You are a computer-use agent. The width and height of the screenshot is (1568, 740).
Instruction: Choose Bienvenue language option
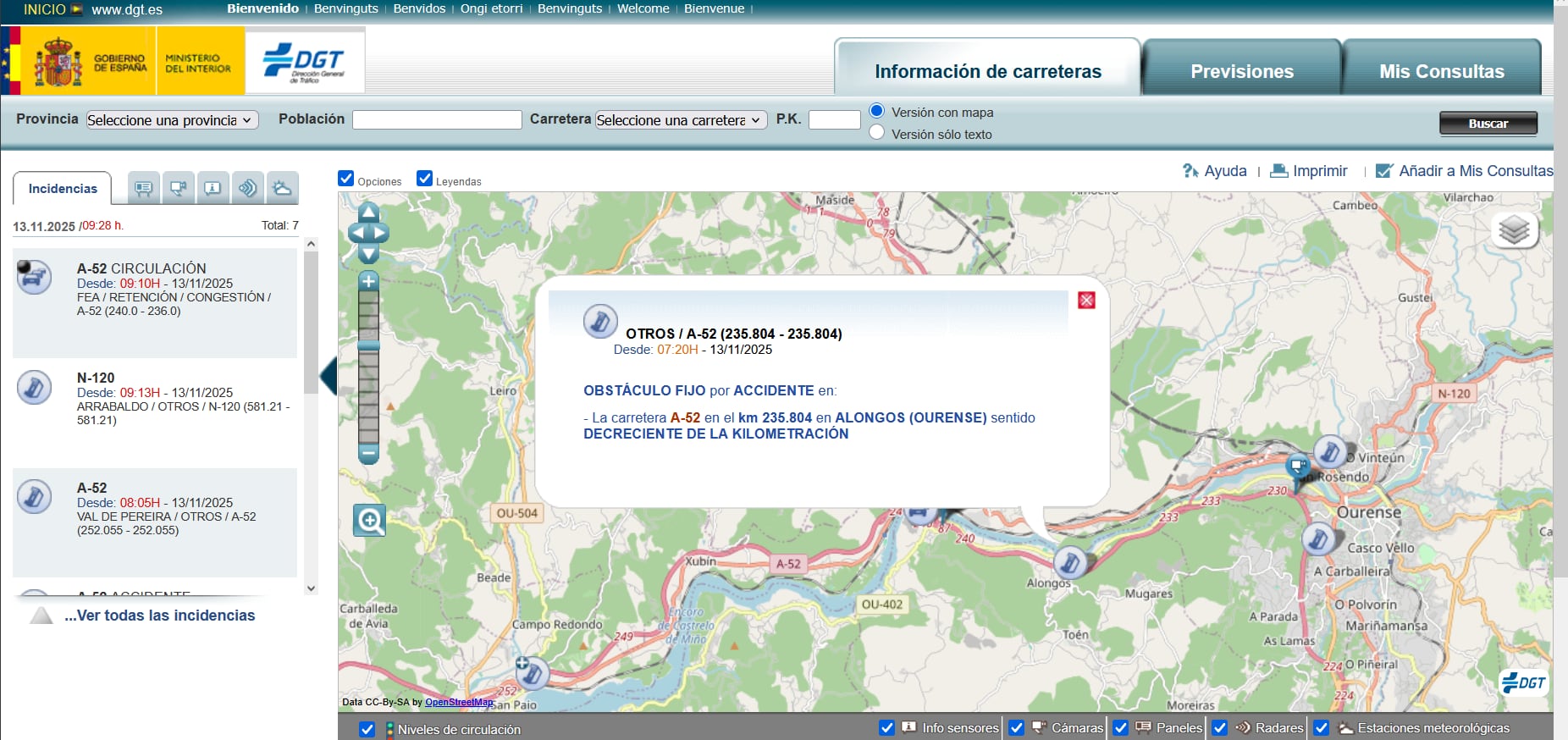point(715,8)
